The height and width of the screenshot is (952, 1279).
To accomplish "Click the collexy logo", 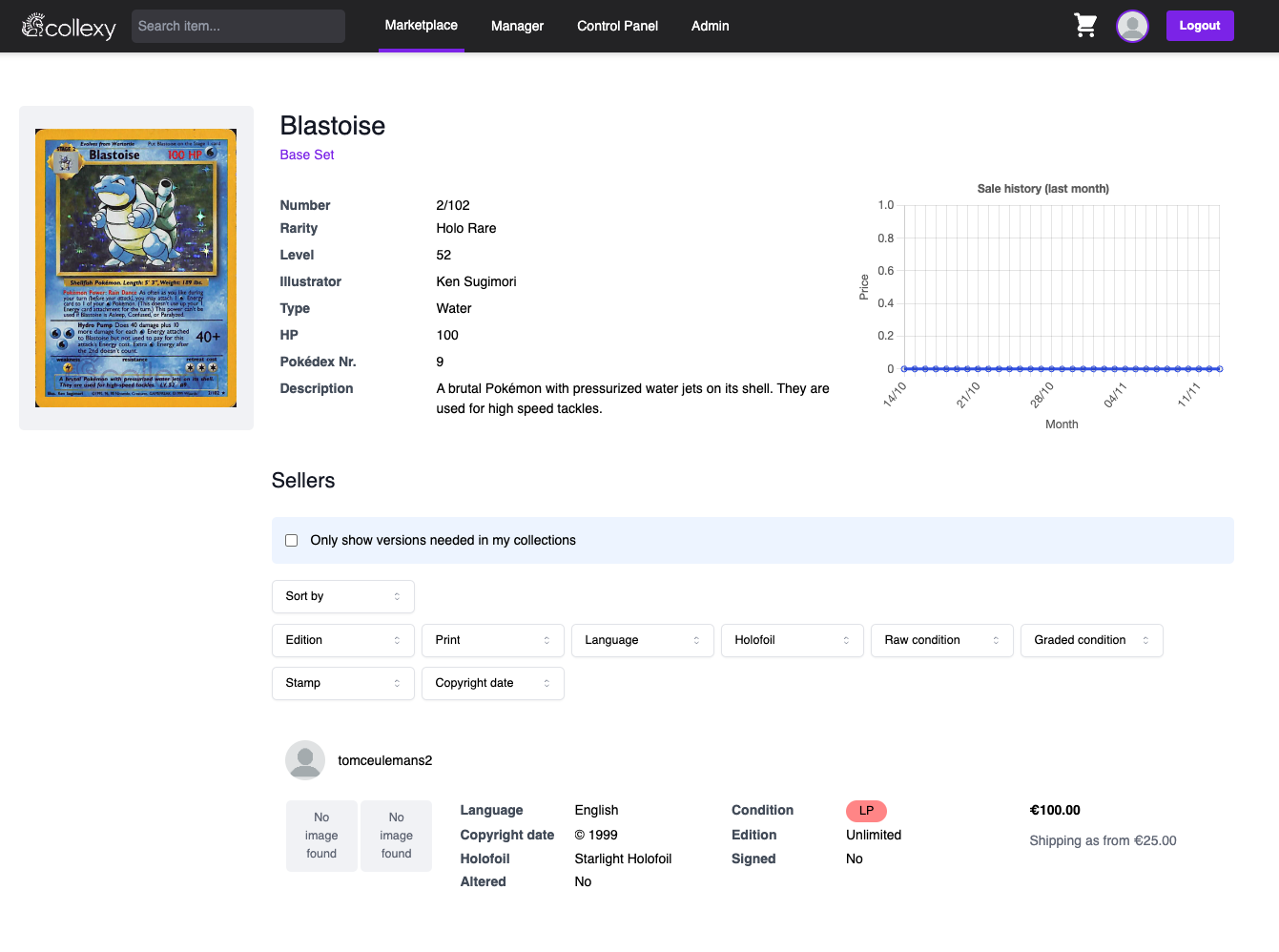I will (x=69, y=27).
